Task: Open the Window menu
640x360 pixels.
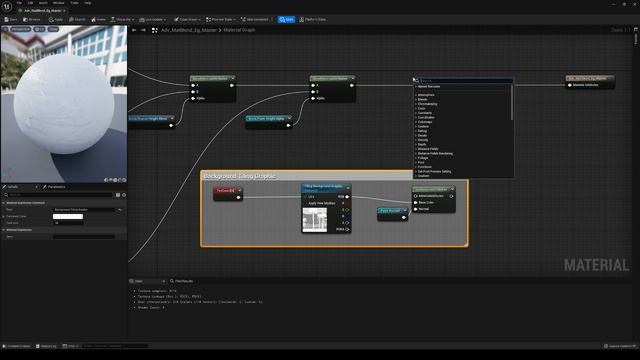Action: (x=58, y=3)
